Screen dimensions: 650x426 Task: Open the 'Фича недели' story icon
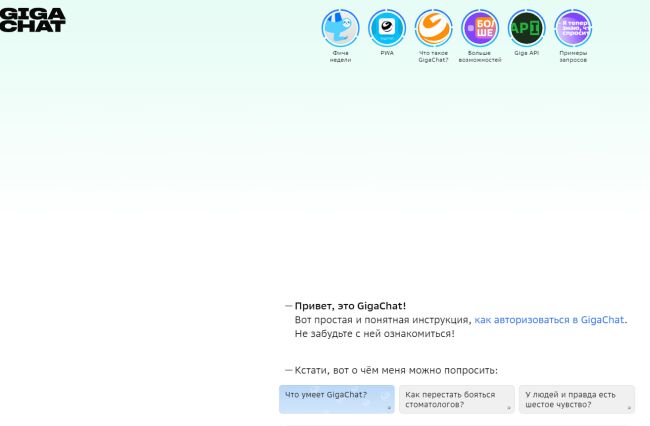tap(340, 28)
